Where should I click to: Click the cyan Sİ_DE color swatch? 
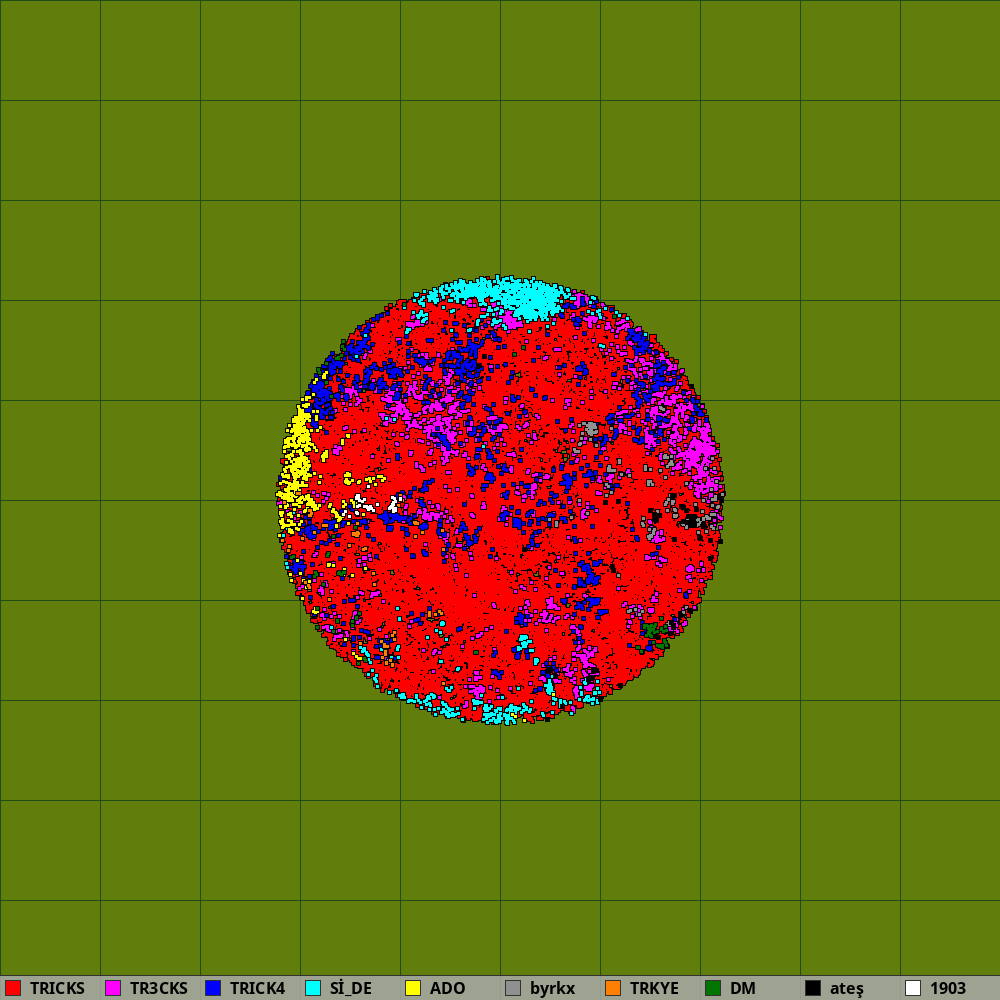tap(313, 988)
